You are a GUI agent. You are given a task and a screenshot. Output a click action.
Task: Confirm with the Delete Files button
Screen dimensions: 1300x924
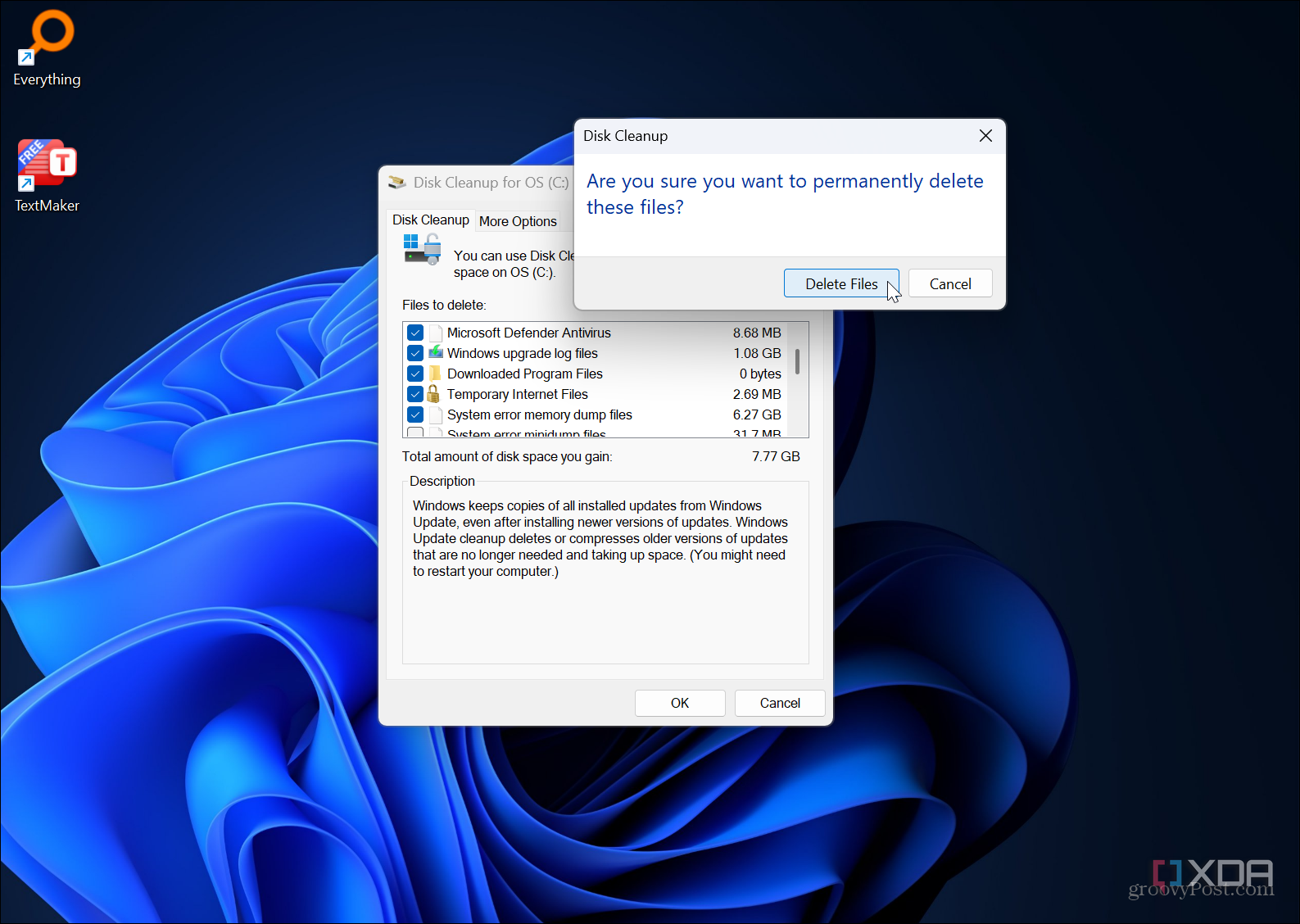coord(841,283)
